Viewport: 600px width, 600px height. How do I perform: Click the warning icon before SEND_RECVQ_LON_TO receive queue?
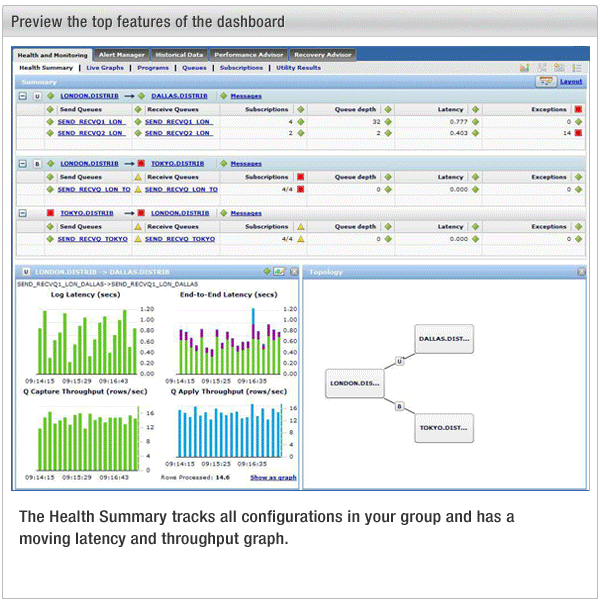pos(138,189)
